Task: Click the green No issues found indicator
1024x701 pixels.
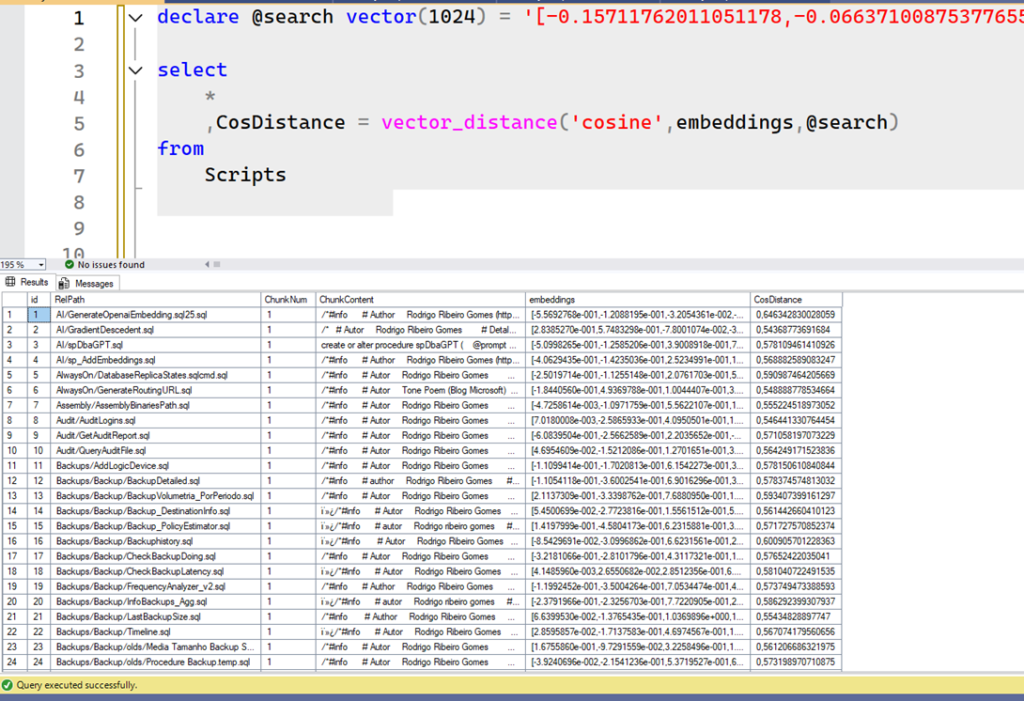Action: (104, 265)
